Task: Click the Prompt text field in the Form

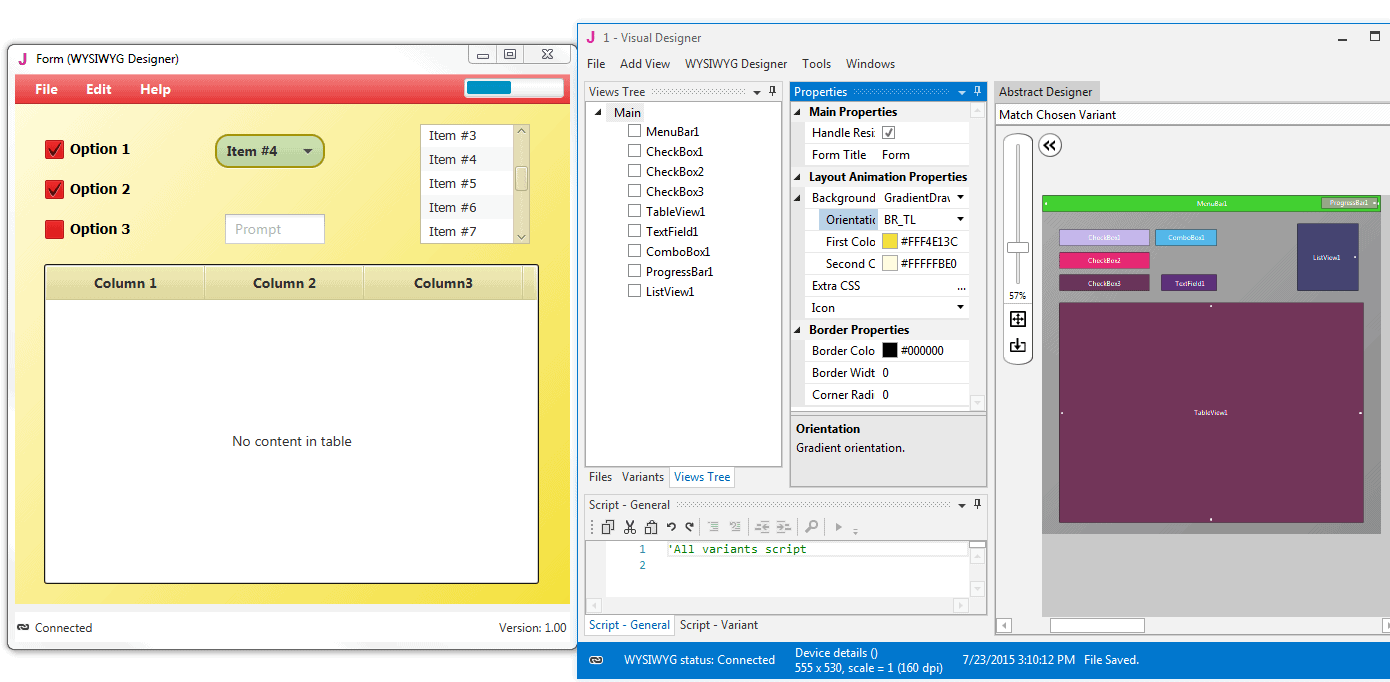Action: (275, 229)
